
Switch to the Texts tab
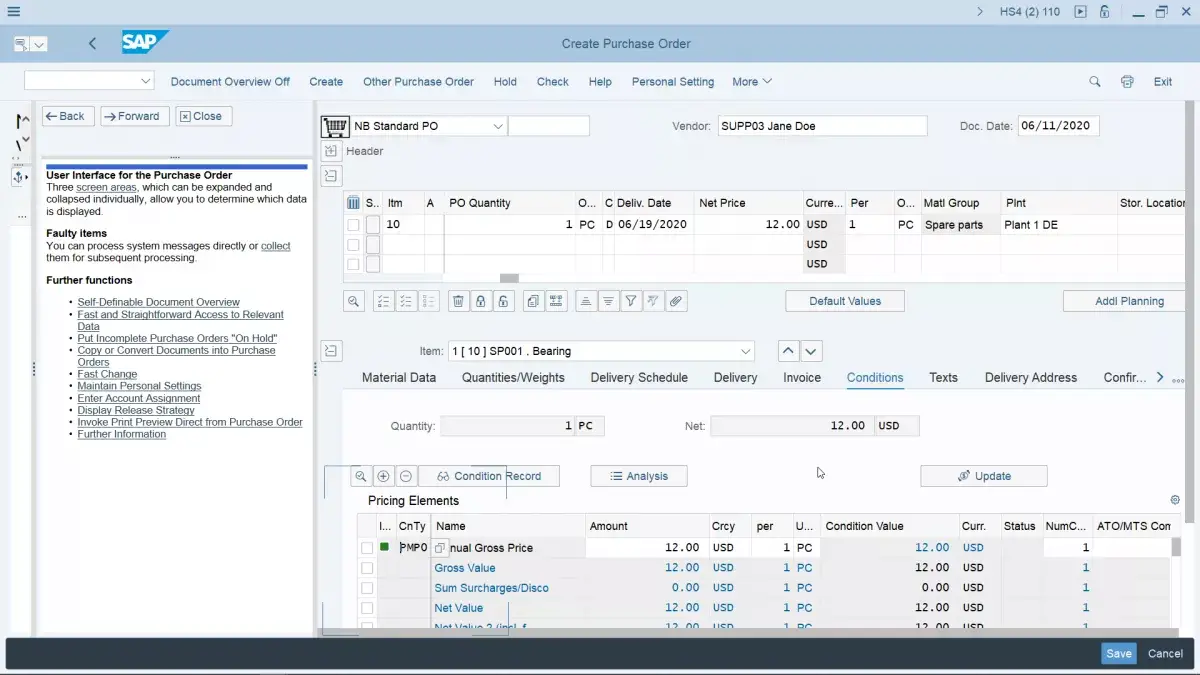pos(943,378)
